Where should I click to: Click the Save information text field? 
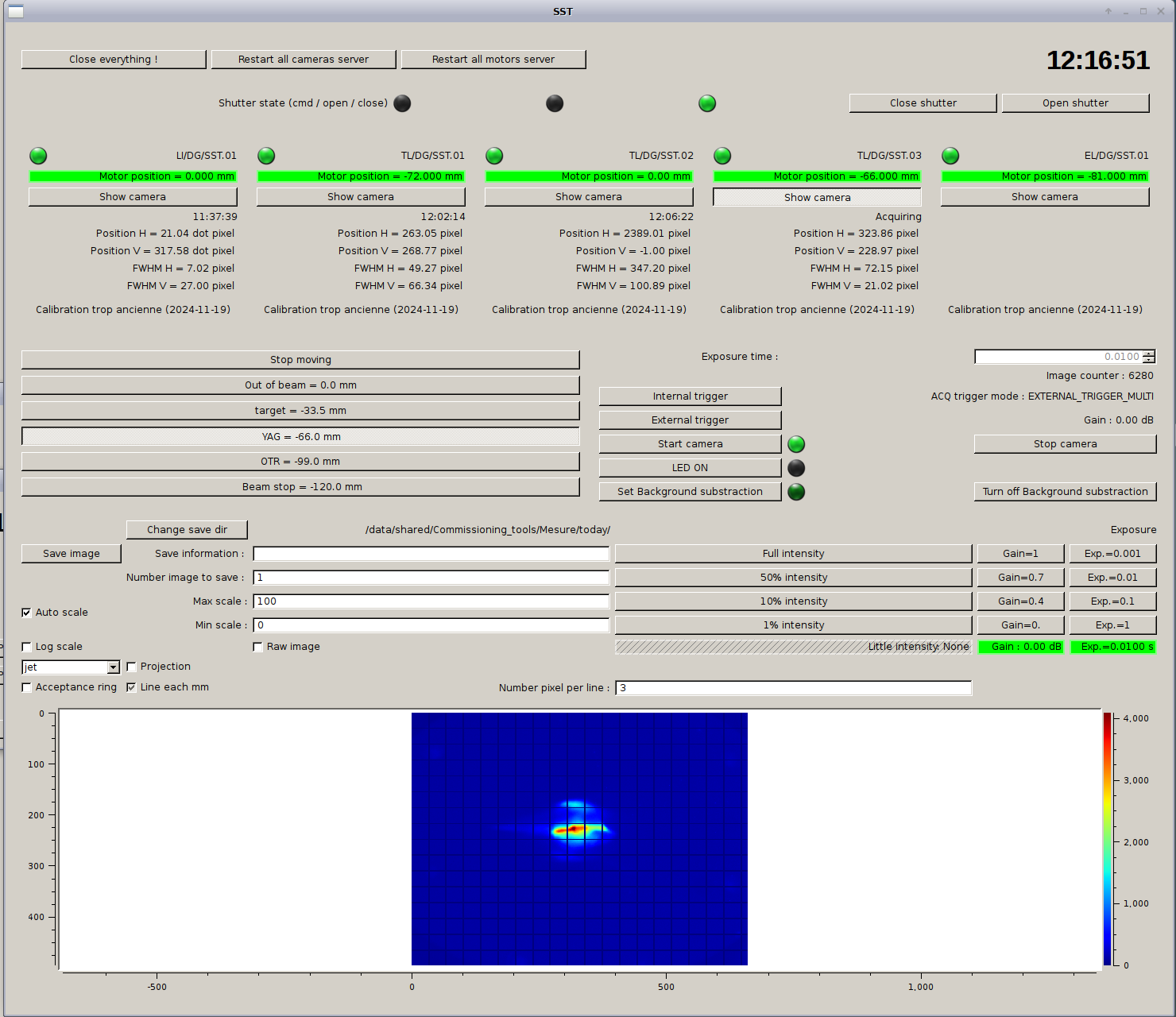click(431, 554)
